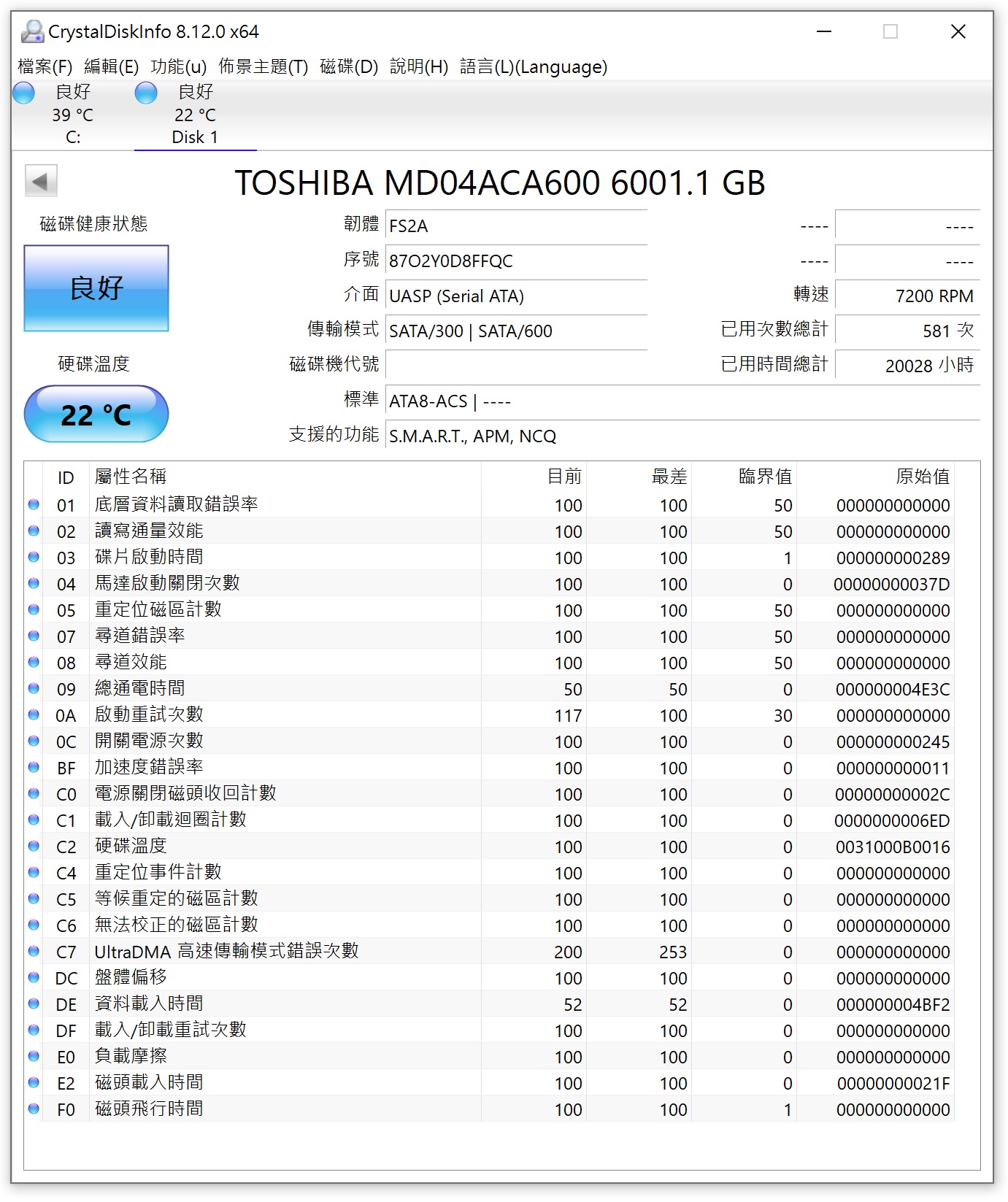Click the 臨界值 column header

tap(745, 477)
